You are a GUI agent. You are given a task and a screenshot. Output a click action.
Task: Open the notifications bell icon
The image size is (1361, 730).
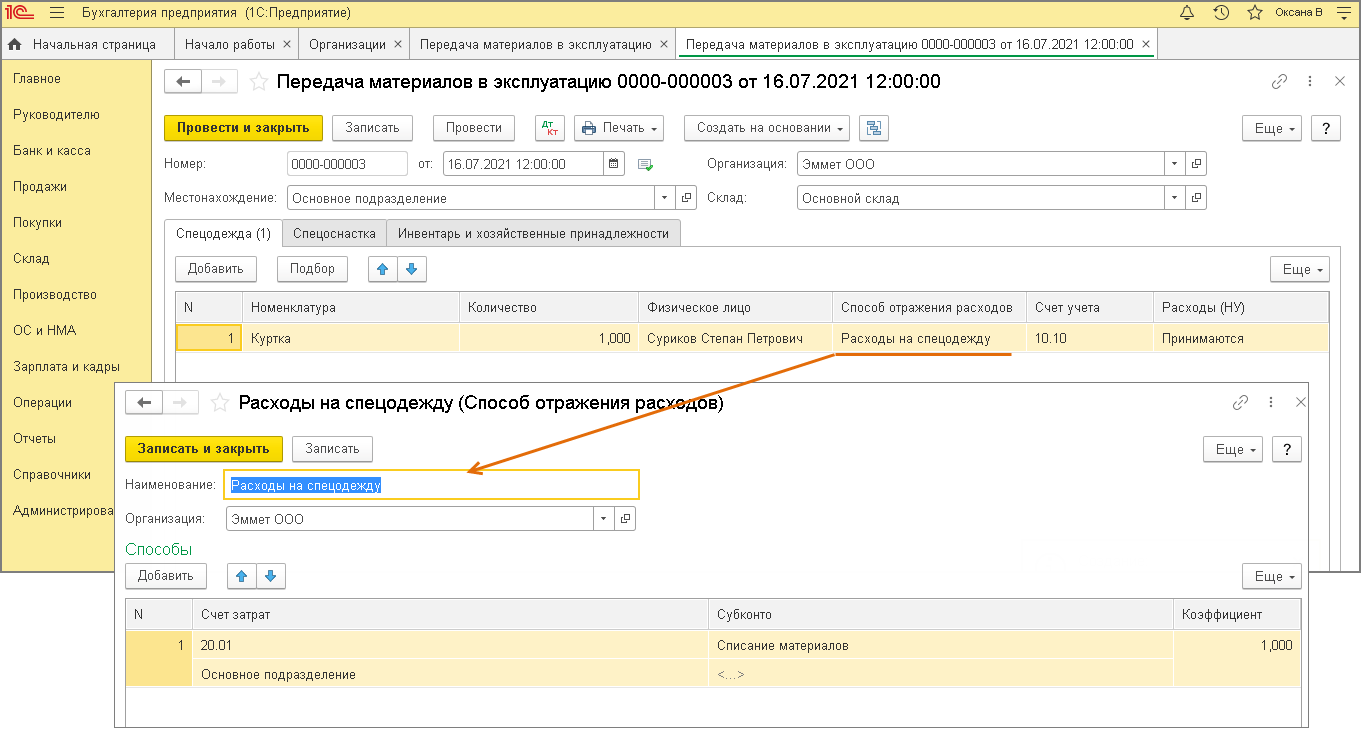(1187, 13)
